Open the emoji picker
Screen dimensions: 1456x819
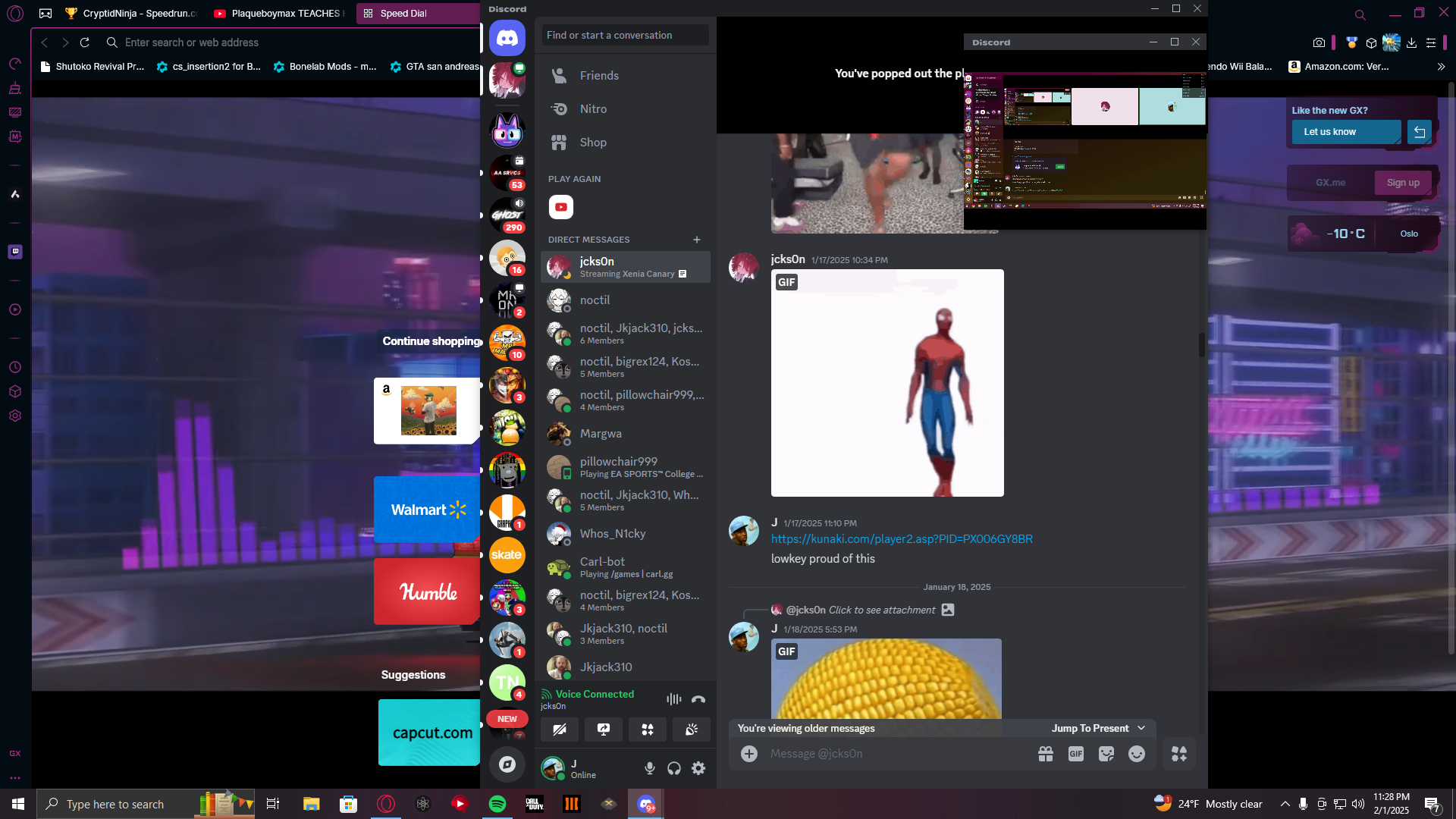pyautogui.click(x=1136, y=754)
